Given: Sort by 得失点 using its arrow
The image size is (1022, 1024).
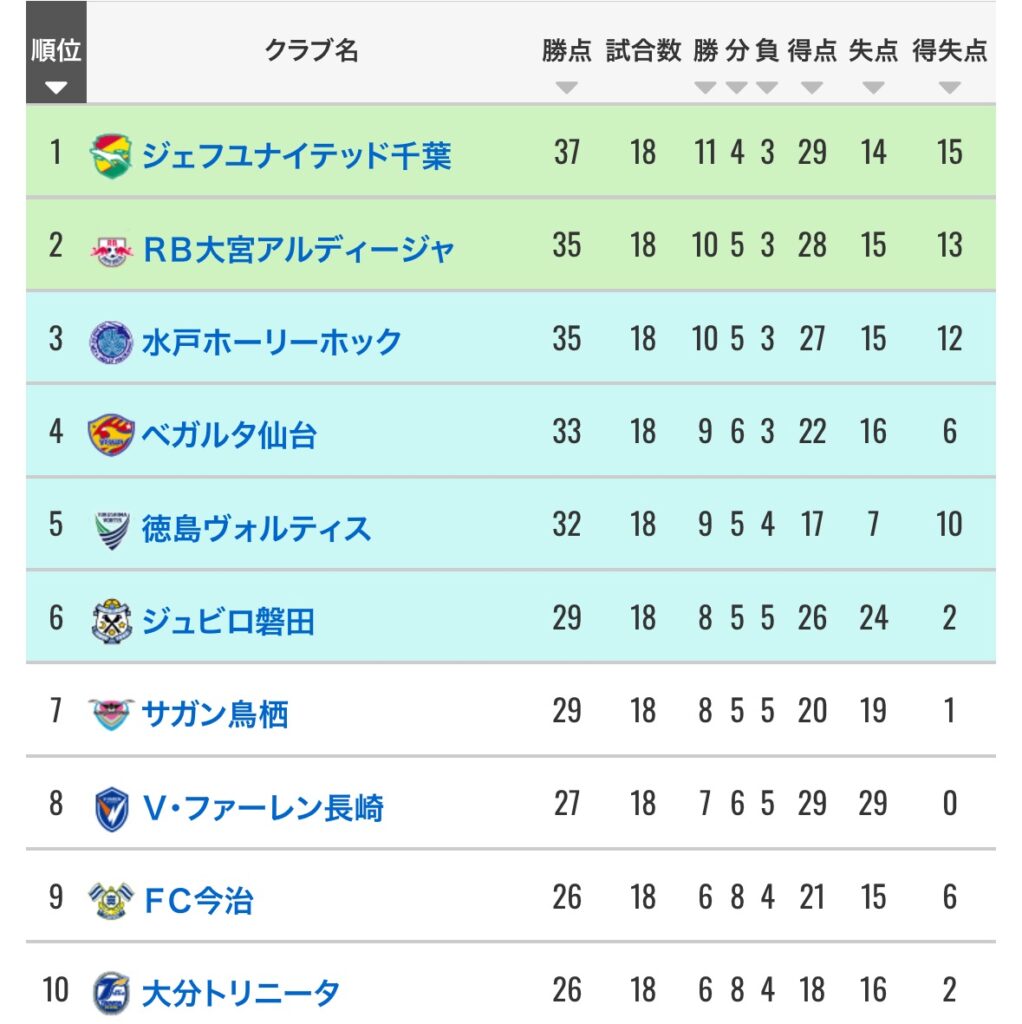Looking at the screenshot, I should pyautogui.click(x=950, y=88).
